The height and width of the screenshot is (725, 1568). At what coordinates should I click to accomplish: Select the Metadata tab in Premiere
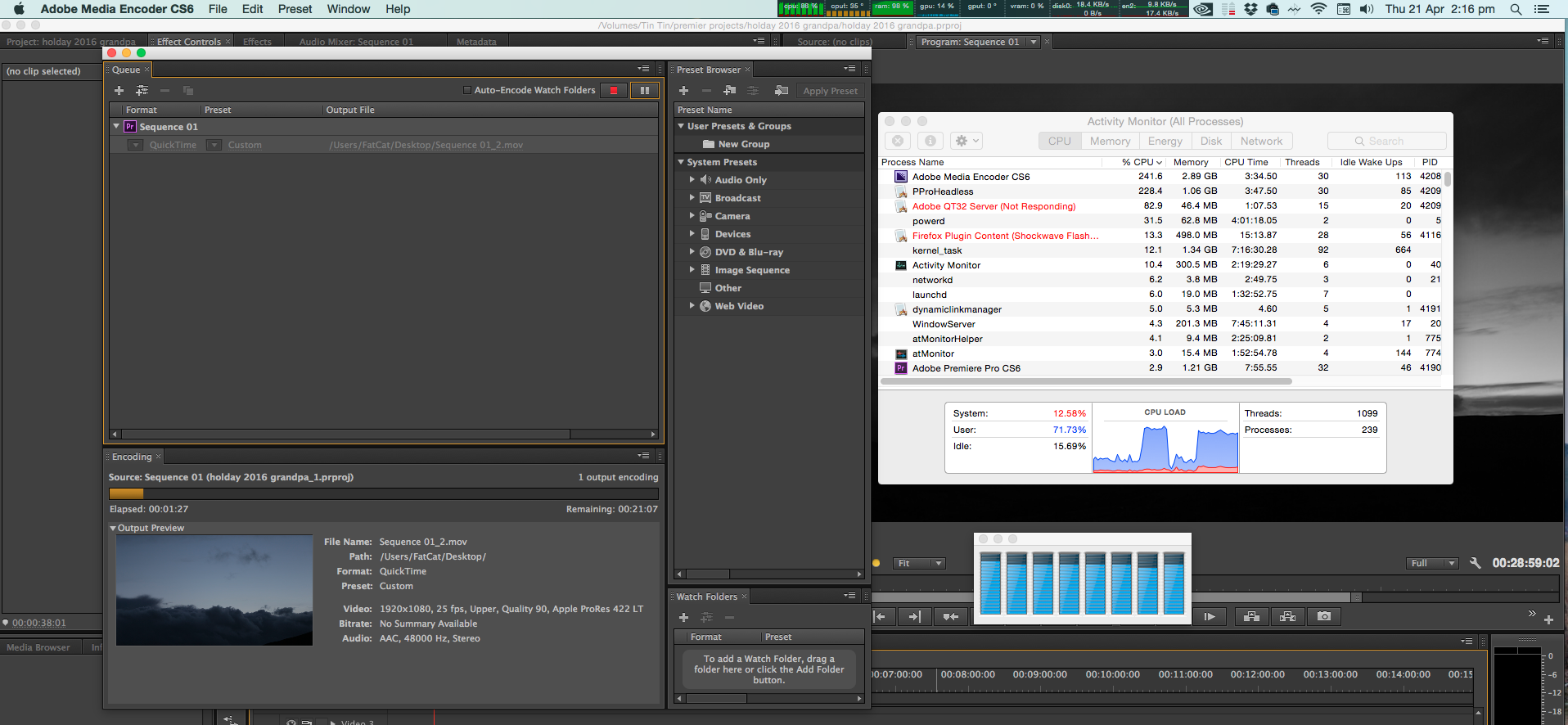tap(476, 42)
